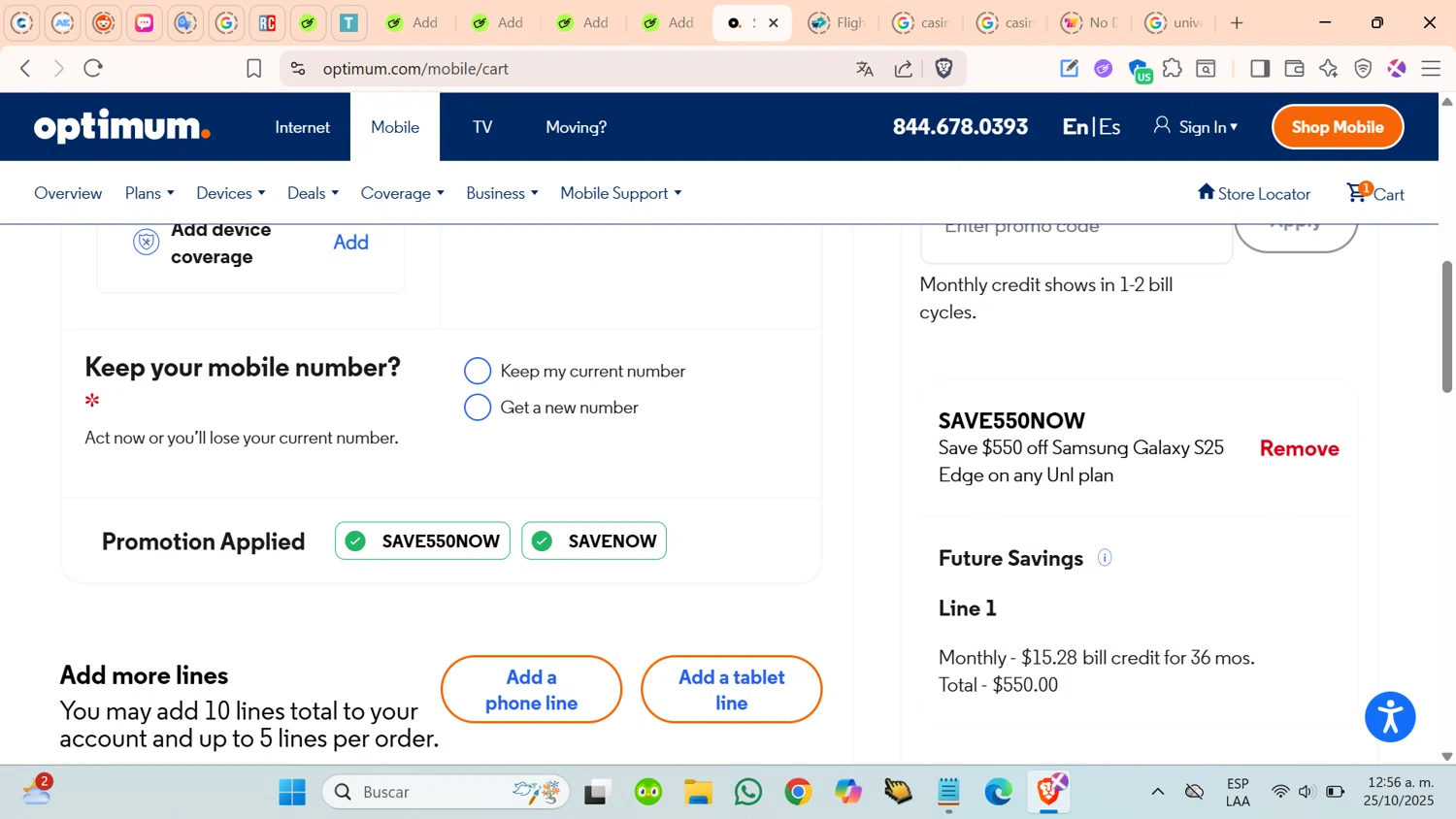Image resolution: width=1456 pixels, height=819 pixels.
Task: Expand Deals dropdown menu
Action: [x=313, y=193]
